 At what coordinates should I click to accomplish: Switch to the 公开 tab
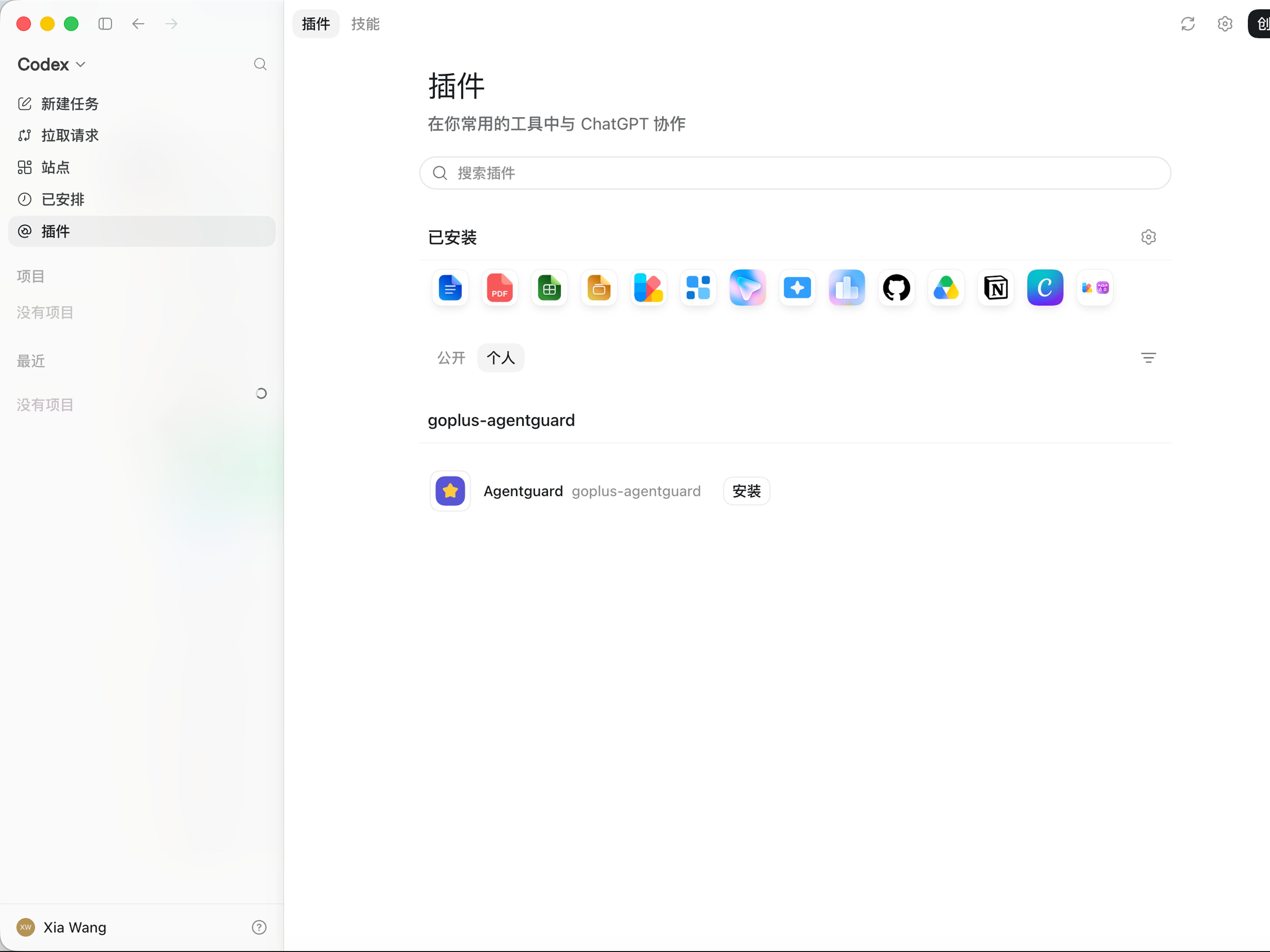click(451, 358)
